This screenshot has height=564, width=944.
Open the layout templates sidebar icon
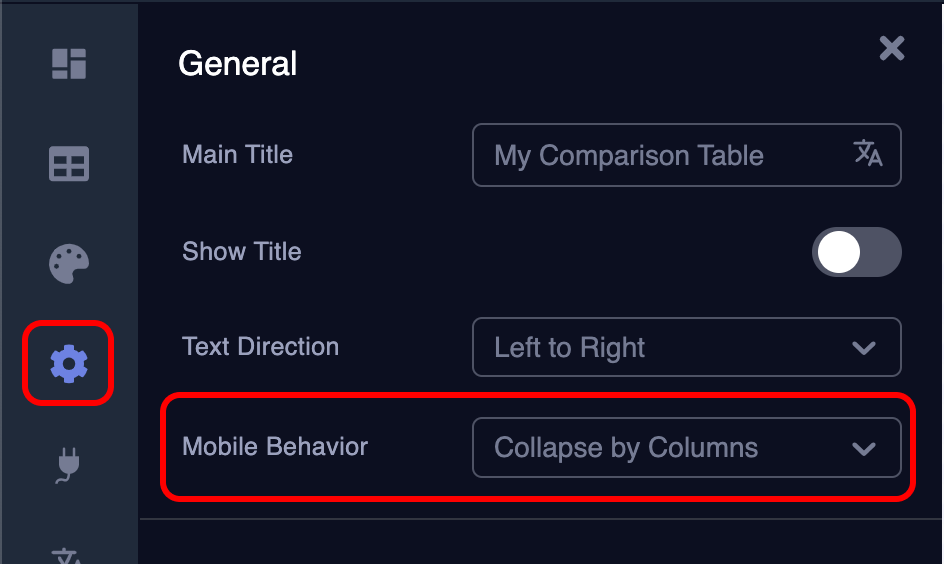point(69,63)
